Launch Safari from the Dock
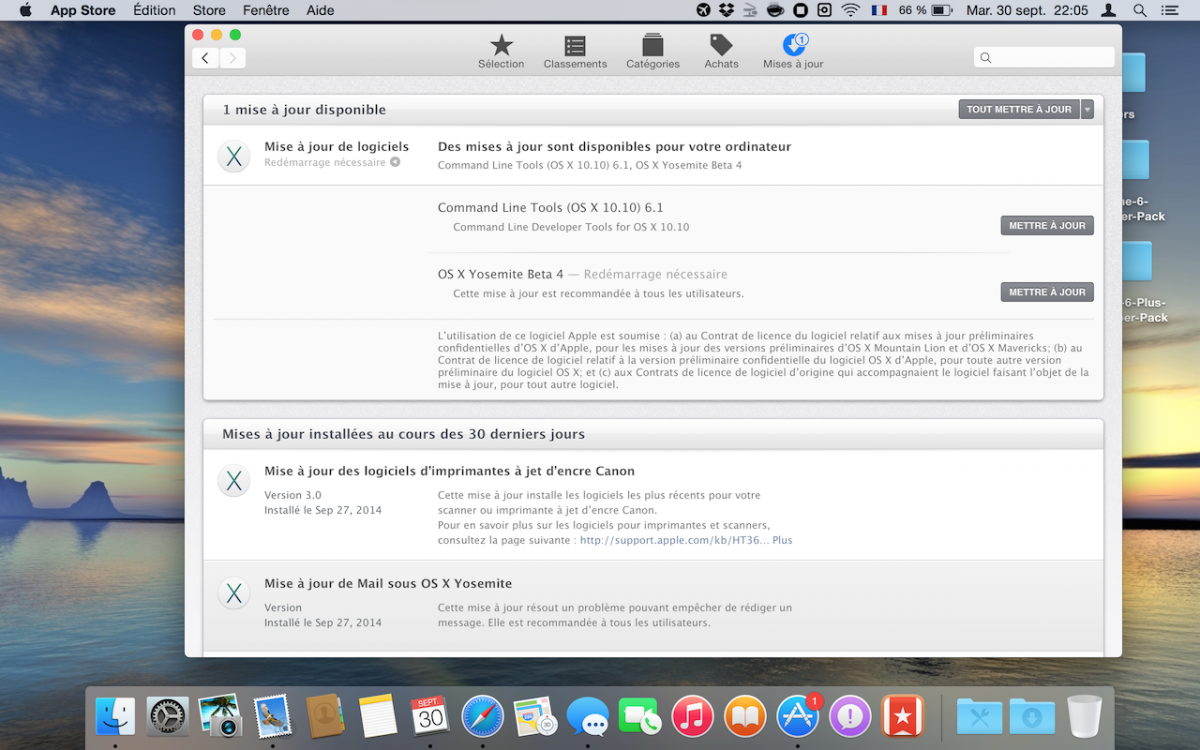Viewport: 1200px width, 750px height. pyautogui.click(x=482, y=717)
